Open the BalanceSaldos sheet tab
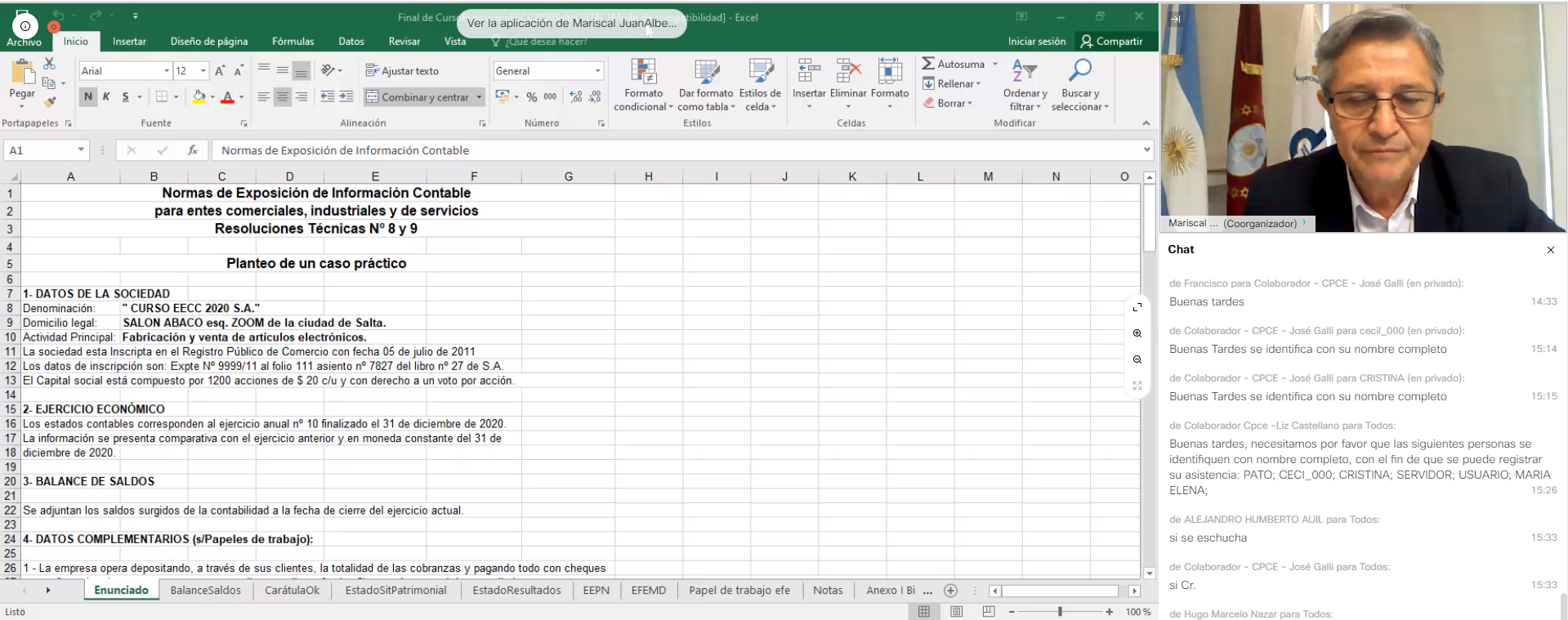1568x620 pixels. [206, 590]
